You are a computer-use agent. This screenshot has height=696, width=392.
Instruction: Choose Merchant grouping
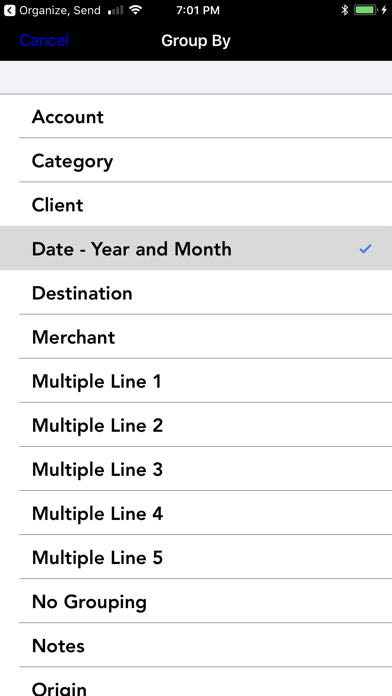[196, 337]
